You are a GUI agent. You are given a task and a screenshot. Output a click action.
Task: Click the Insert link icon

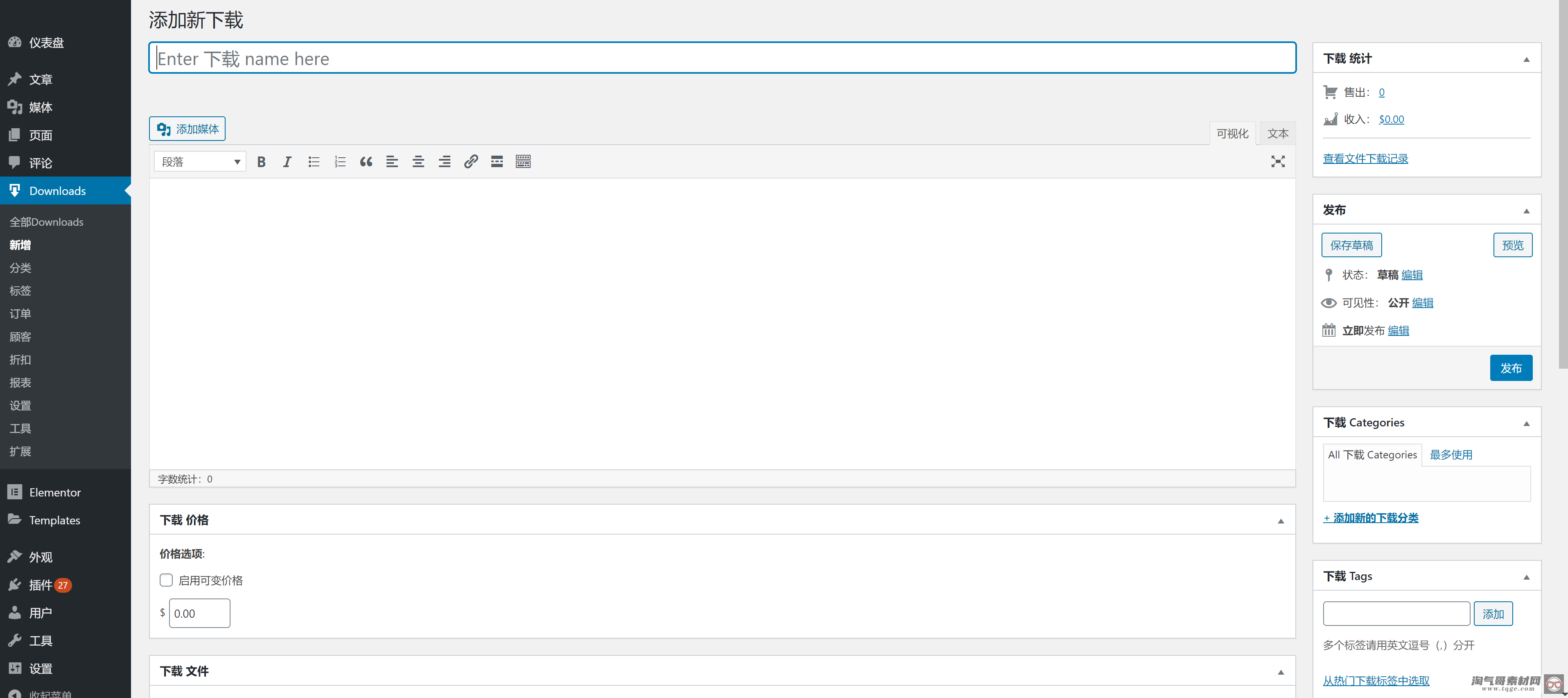471,161
